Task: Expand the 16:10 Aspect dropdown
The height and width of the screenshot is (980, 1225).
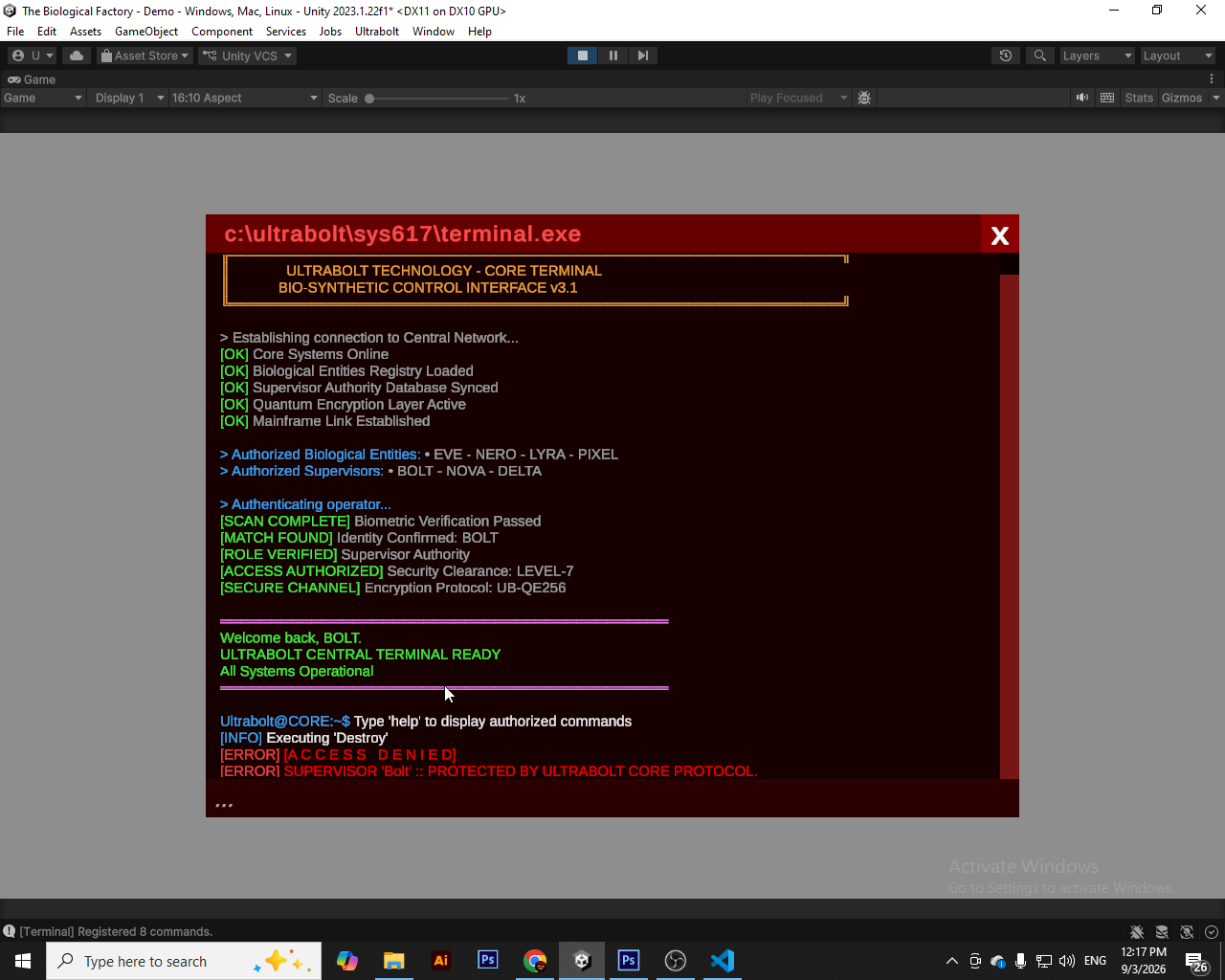Action: [245, 98]
